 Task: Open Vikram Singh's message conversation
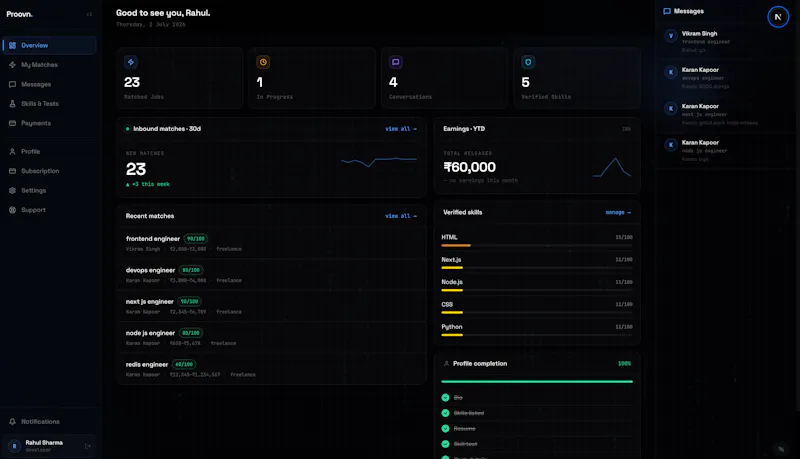click(x=727, y=42)
